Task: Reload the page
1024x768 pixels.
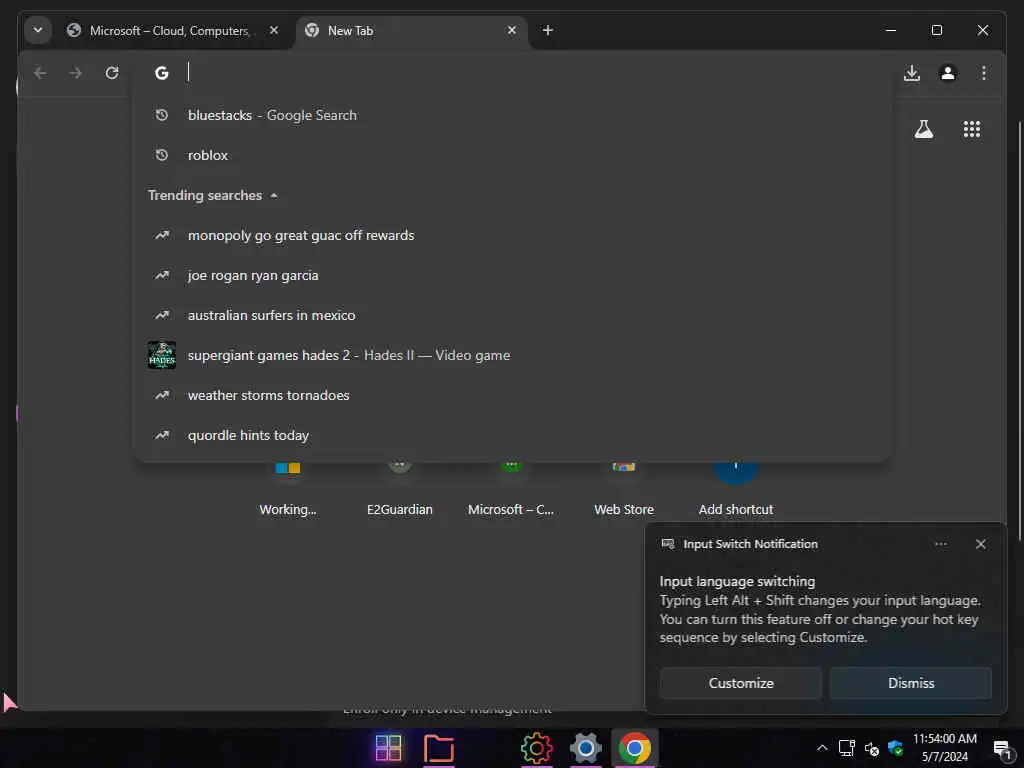Action: click(112, 72)
